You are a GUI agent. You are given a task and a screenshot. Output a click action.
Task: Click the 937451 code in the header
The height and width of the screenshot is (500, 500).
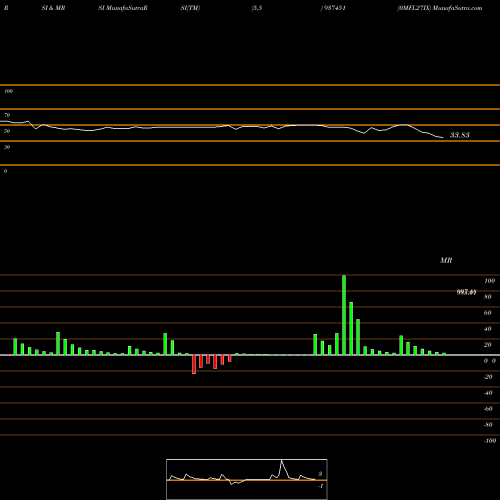pyautogui.click(x=334, y=8)
